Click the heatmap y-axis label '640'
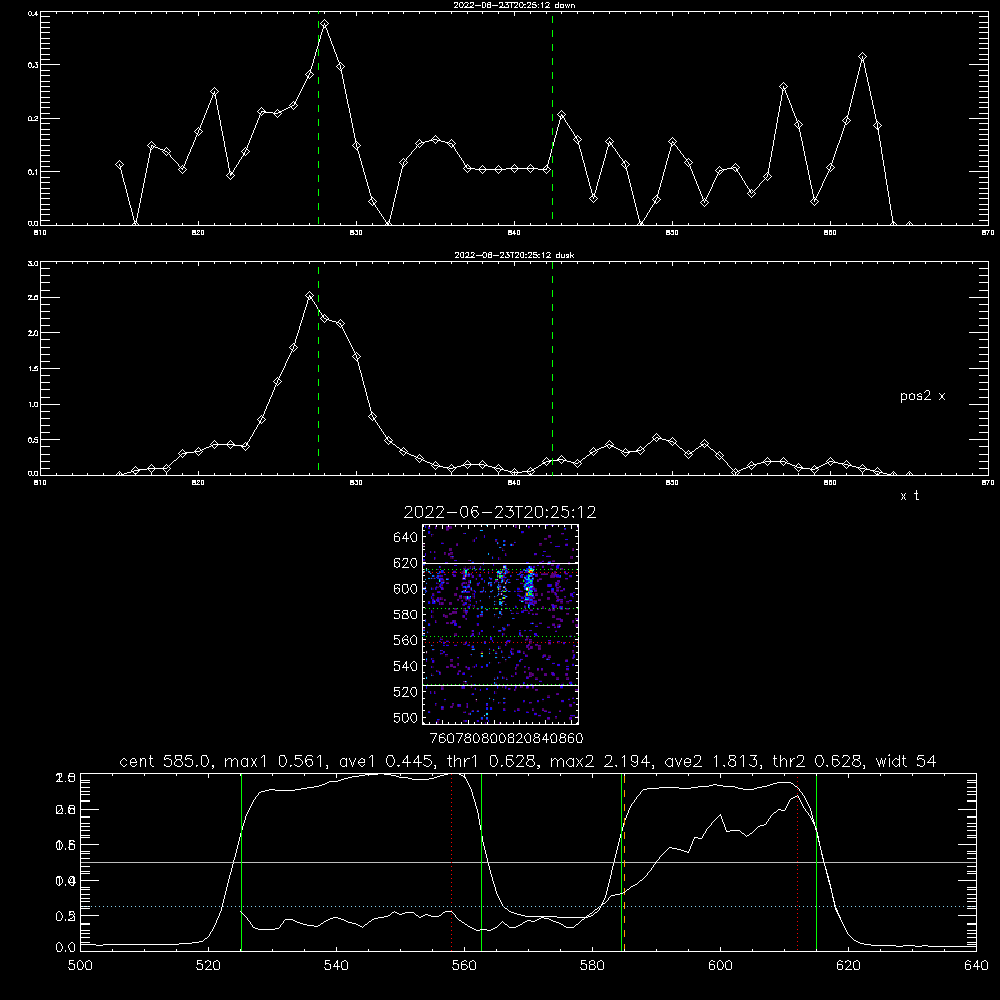1000x1000 pixels. click(406, 537)
